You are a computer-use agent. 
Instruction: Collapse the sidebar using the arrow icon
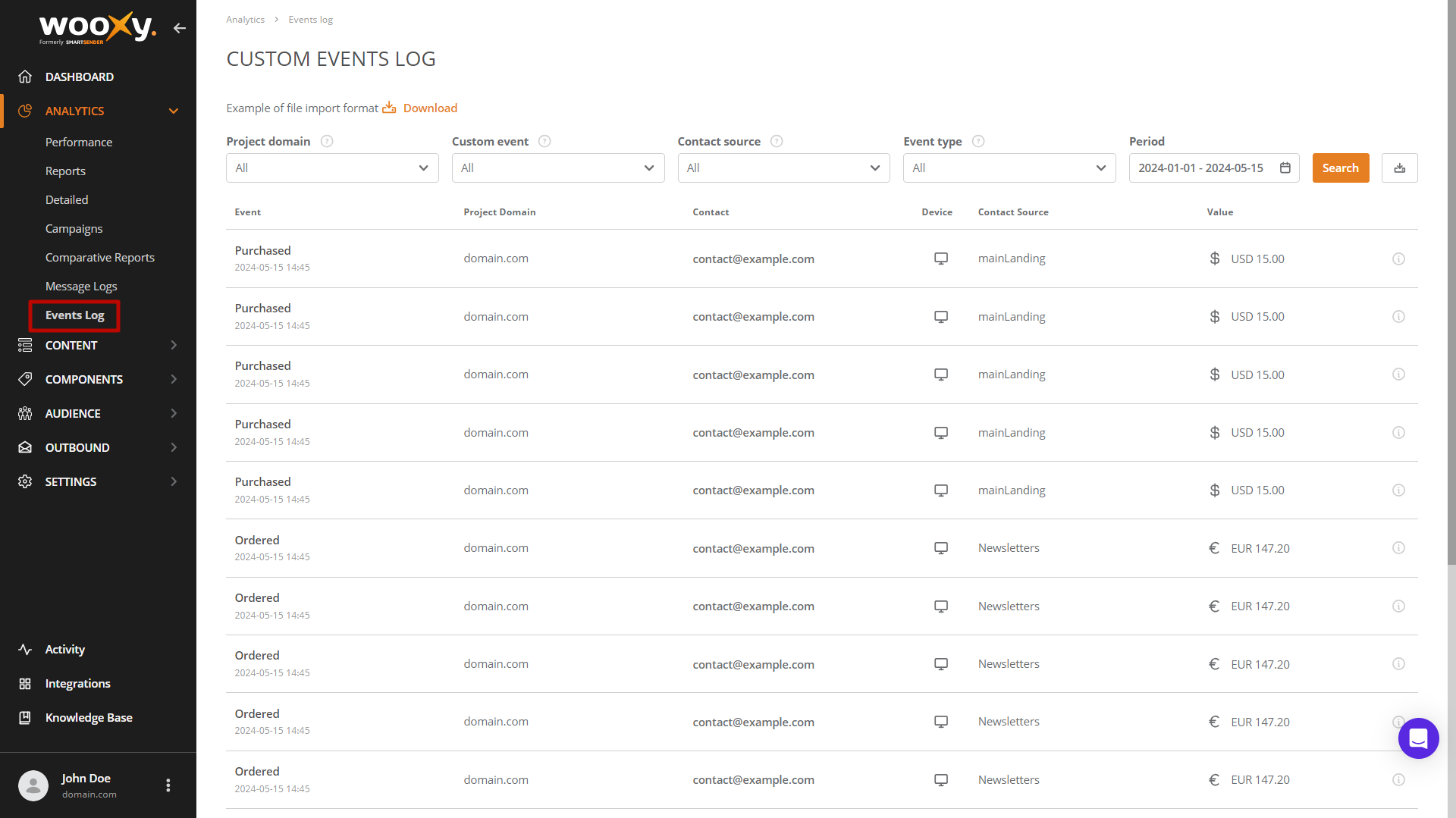coord(180,28)
